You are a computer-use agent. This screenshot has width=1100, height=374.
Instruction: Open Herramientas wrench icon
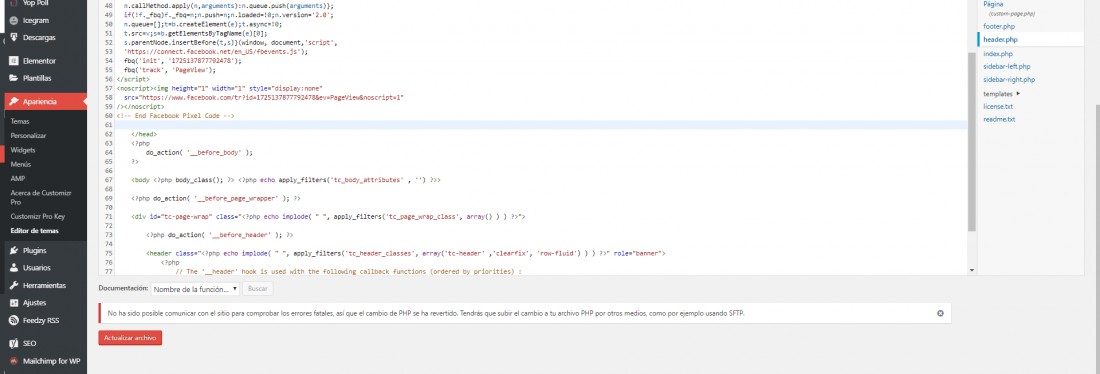click(13, 286)
